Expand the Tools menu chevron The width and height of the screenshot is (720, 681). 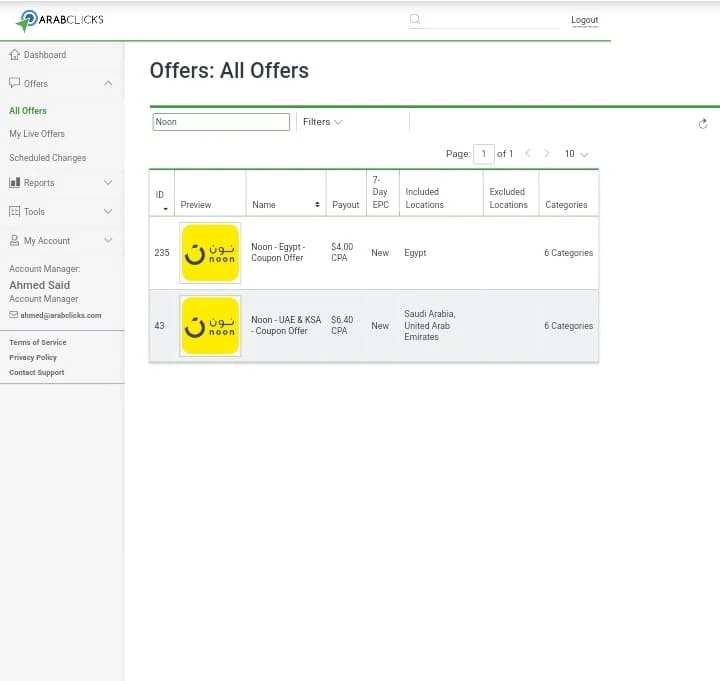(x=108, y=211)
